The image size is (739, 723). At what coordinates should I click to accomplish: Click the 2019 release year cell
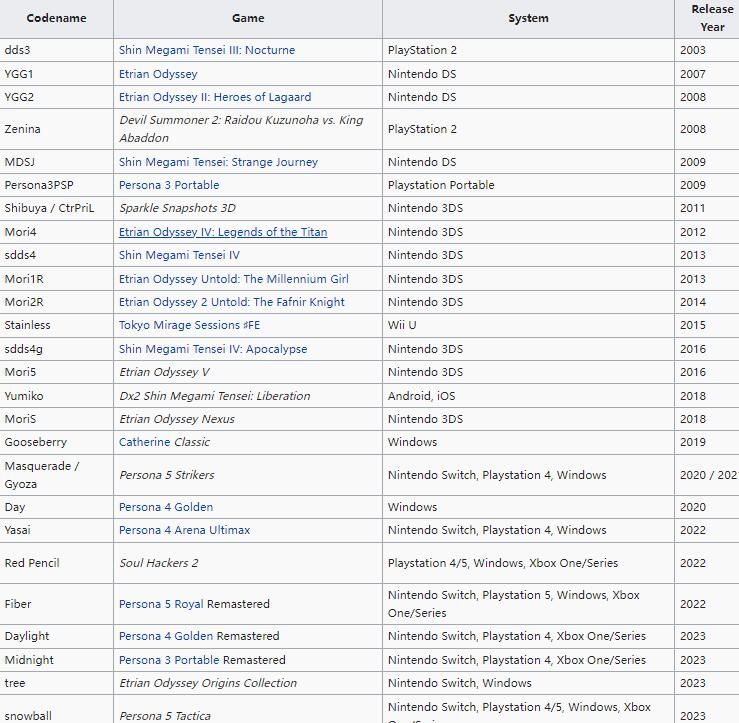point(707,442)
